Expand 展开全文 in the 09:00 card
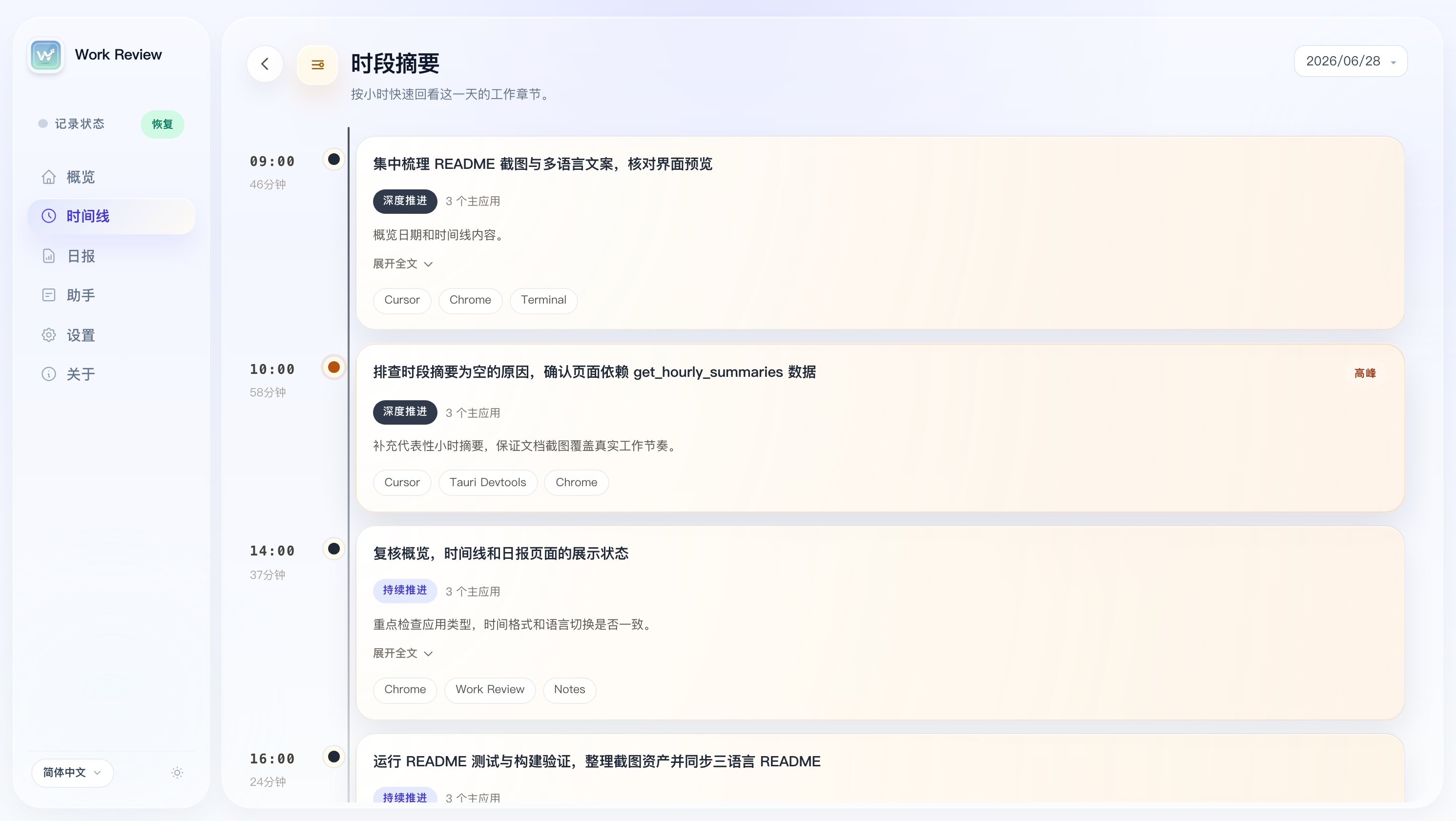This screenshot has width=1456, height=821. click(402, 264)
